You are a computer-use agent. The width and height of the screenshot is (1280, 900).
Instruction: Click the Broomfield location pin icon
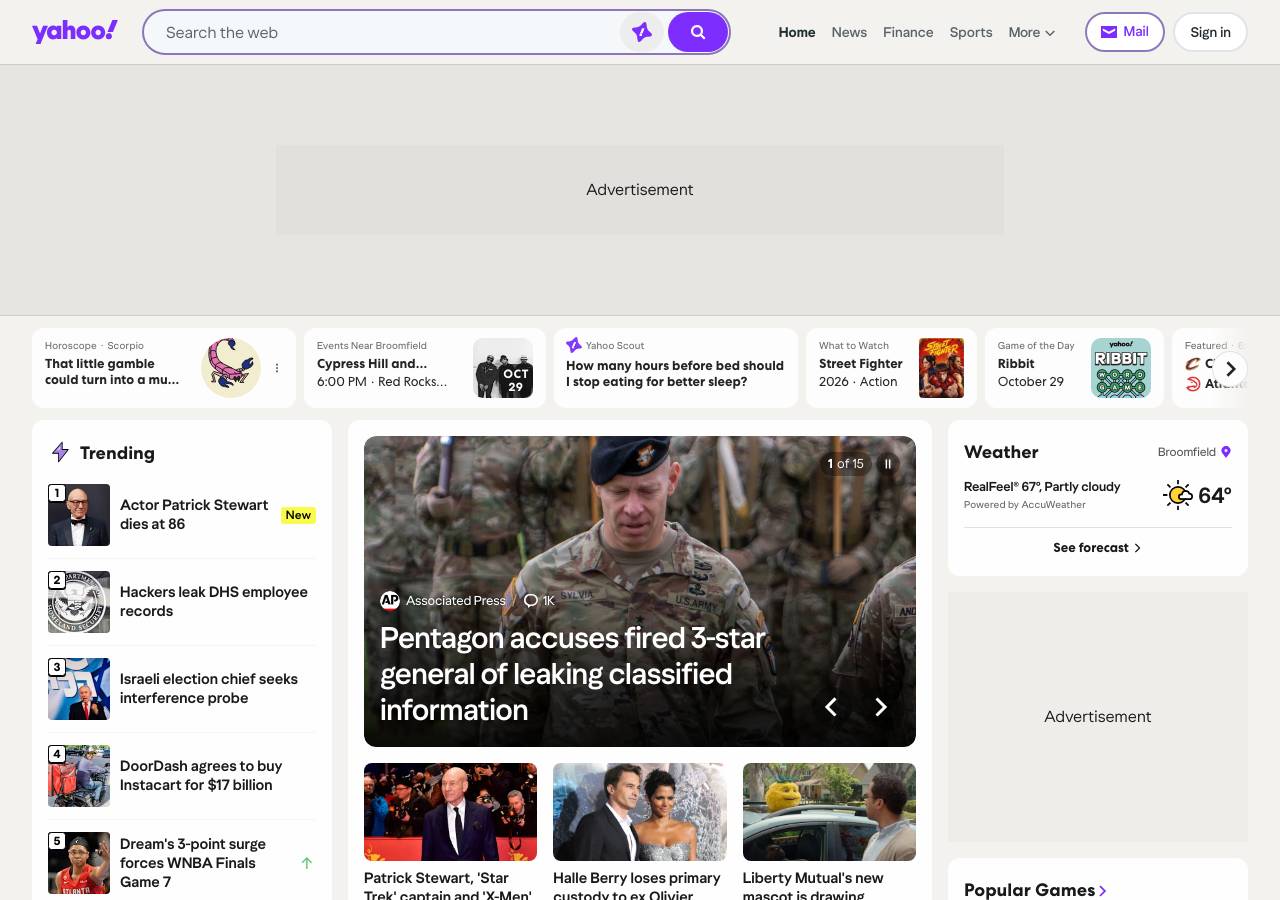1226,452
